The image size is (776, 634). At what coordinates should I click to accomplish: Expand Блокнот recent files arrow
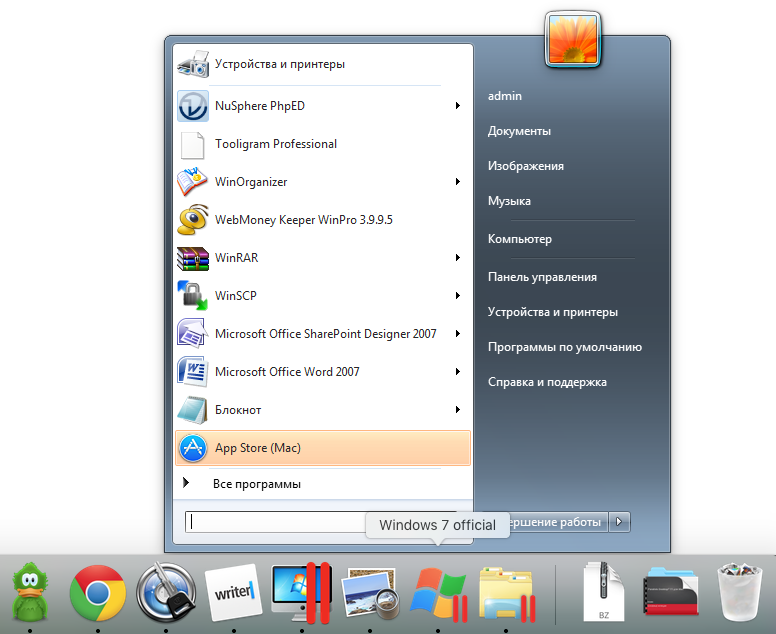(458, 409)
